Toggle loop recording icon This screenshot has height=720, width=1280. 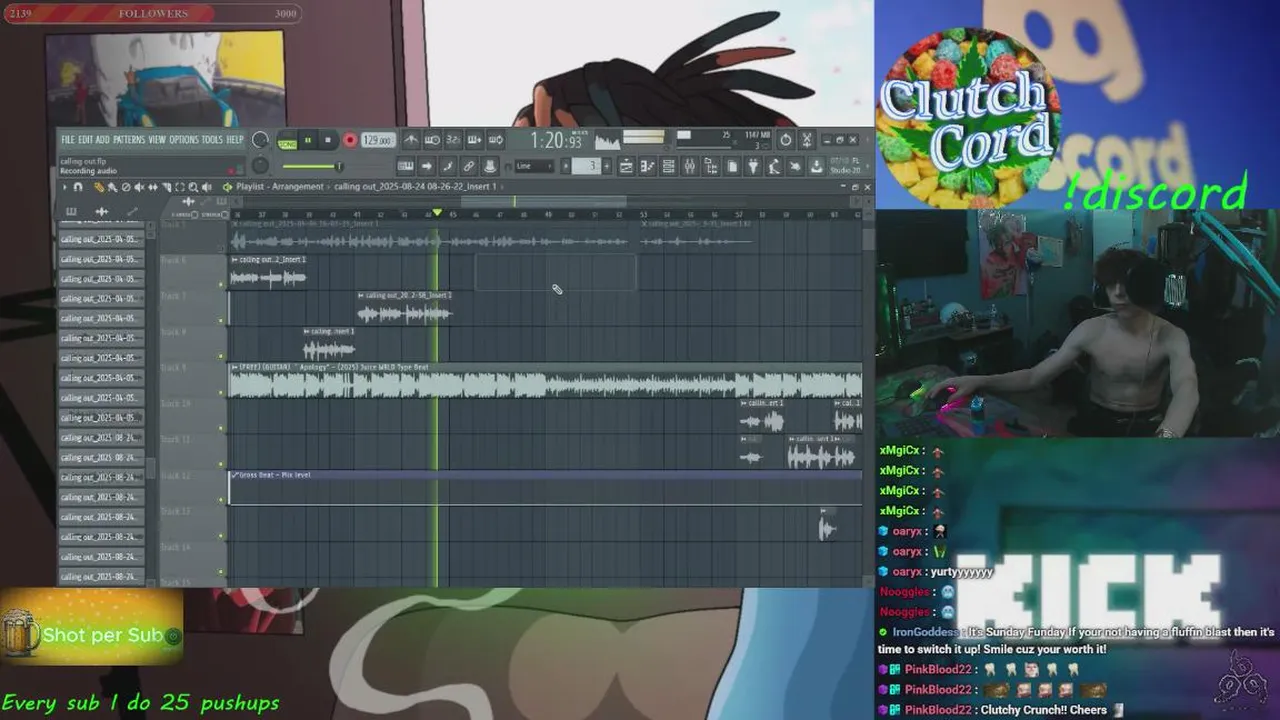tap(496, 140)
